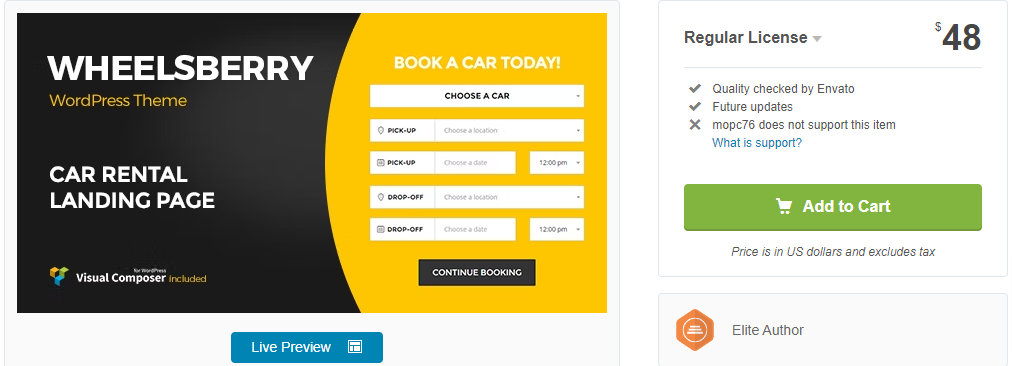Open the Drop-Off location dropdown

pyautogui.click(x=509, y=197)
